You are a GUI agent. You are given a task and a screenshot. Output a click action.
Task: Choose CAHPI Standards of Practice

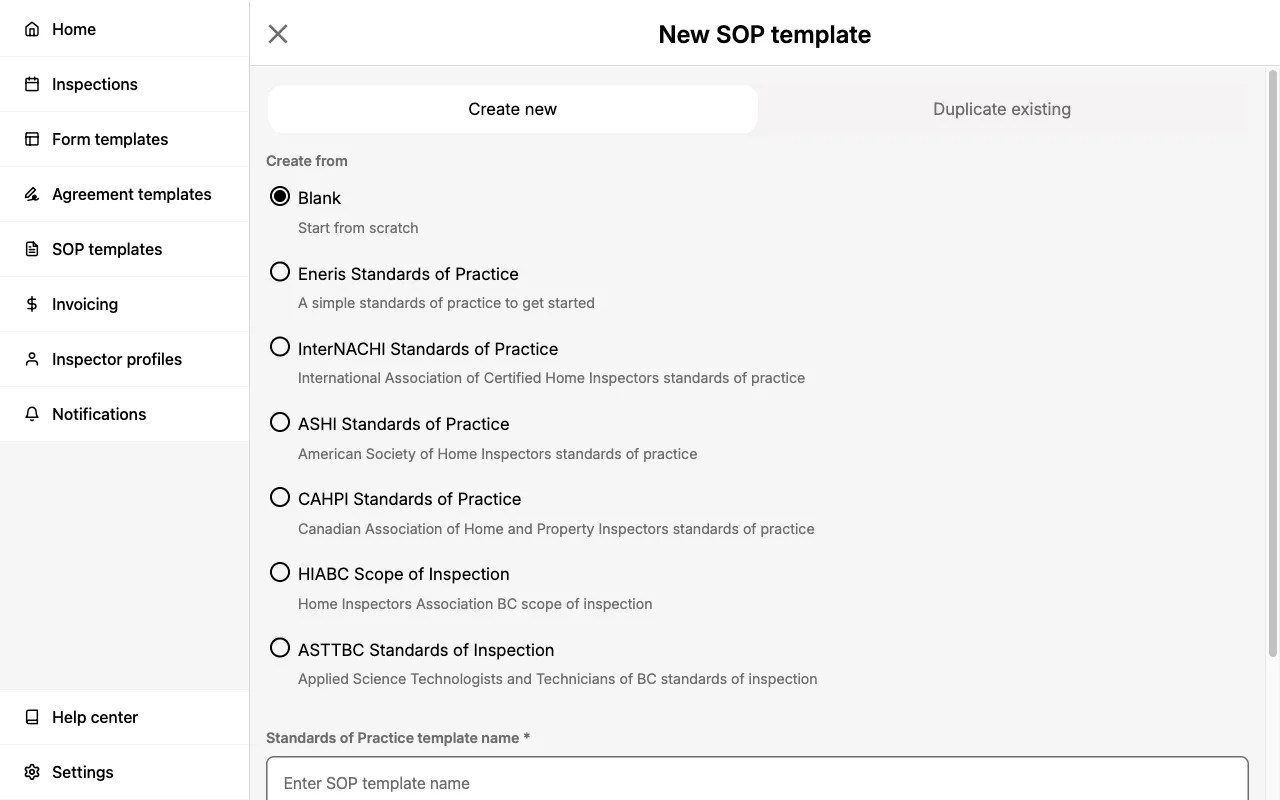tap(279, 496)
